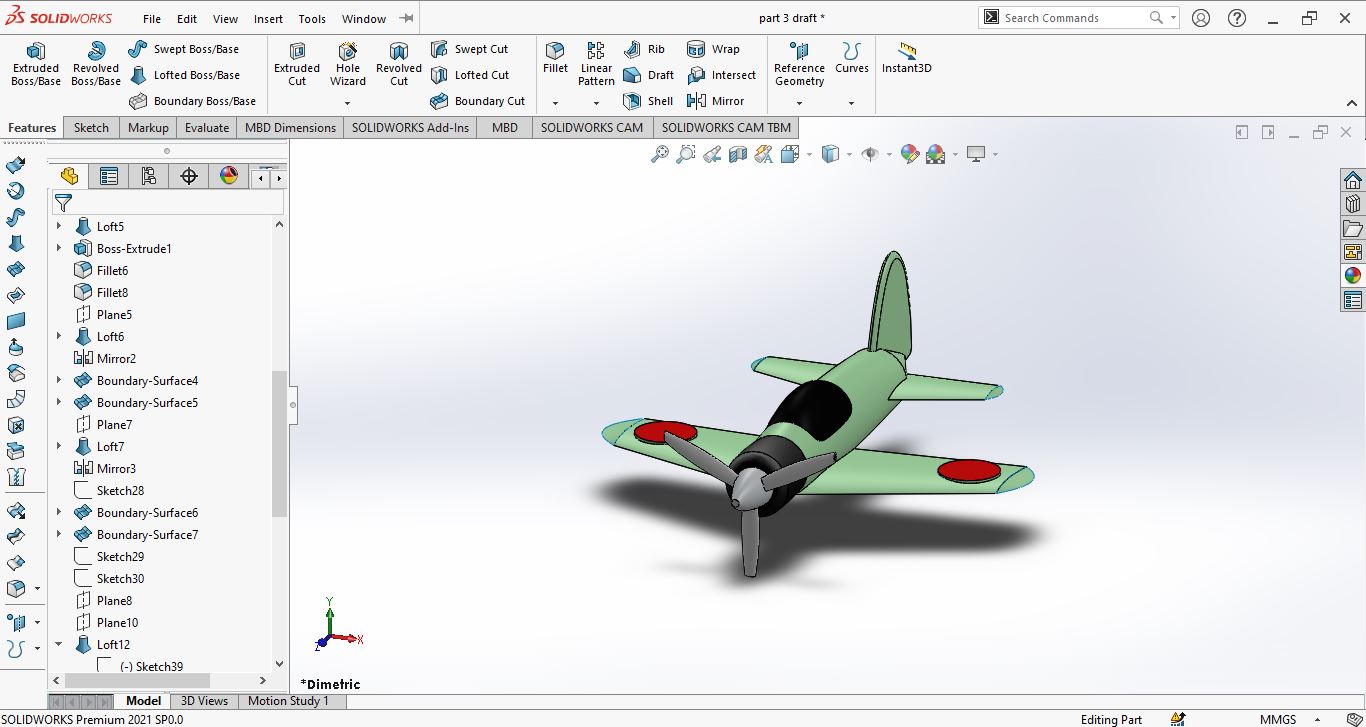The image size is (1366, 727).
Task: Choose the Draft feature
Action: (648, 75)
